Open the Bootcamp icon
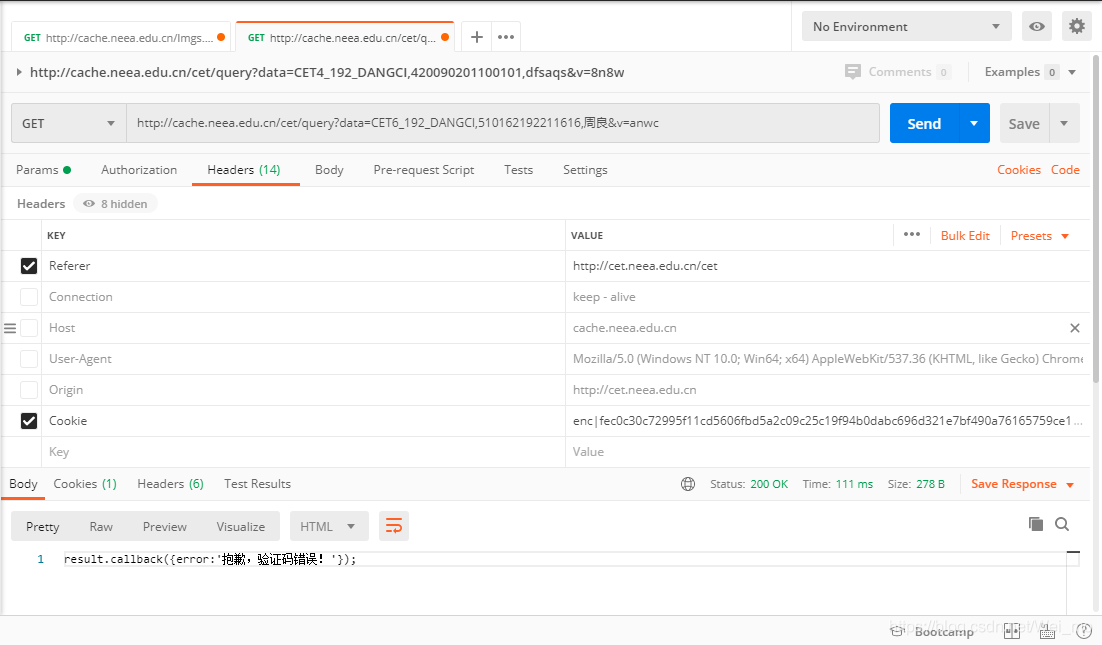 click(x=897, y=632)
